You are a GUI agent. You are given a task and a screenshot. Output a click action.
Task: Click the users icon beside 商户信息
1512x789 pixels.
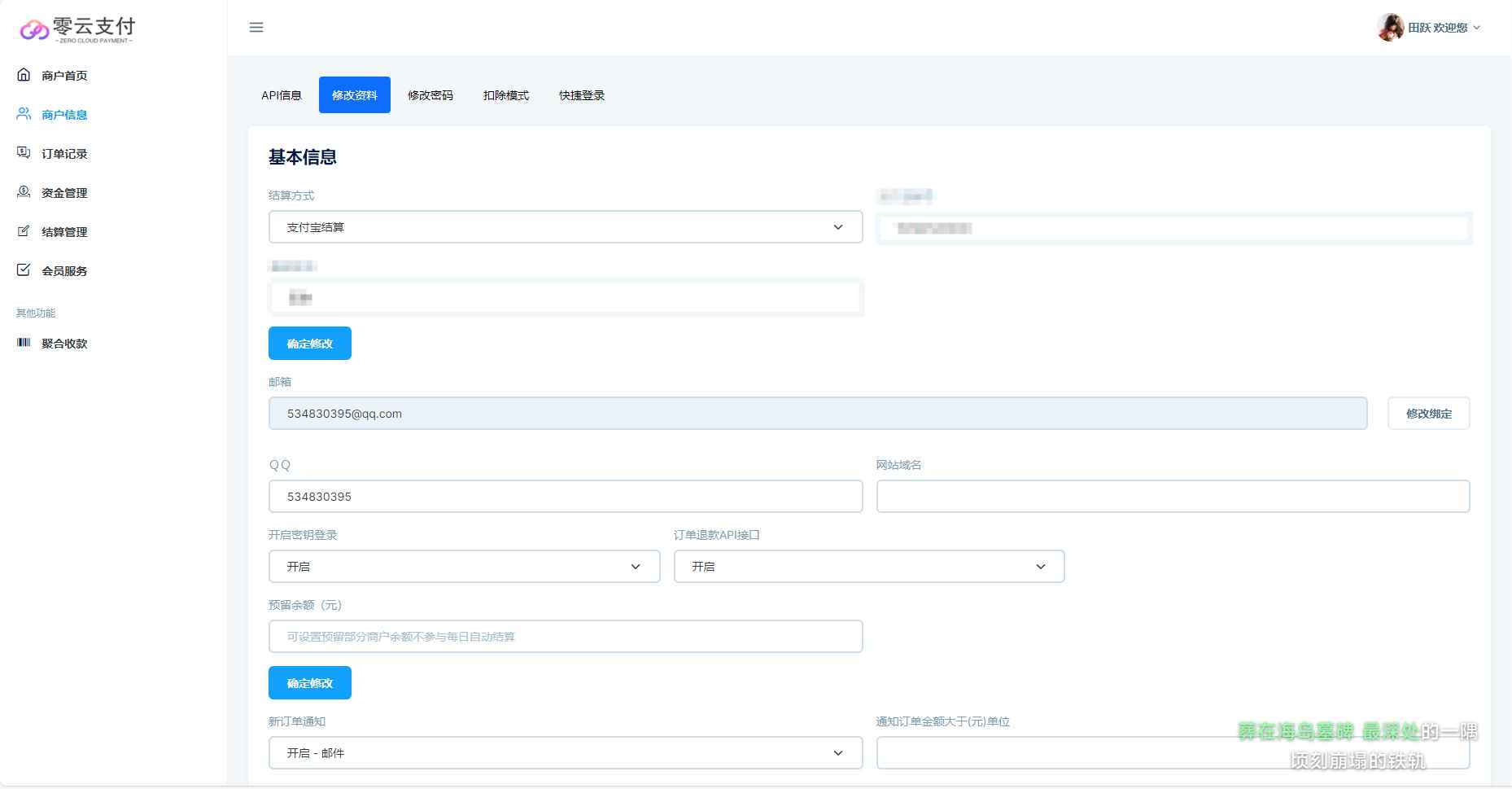tap(24, 114)
